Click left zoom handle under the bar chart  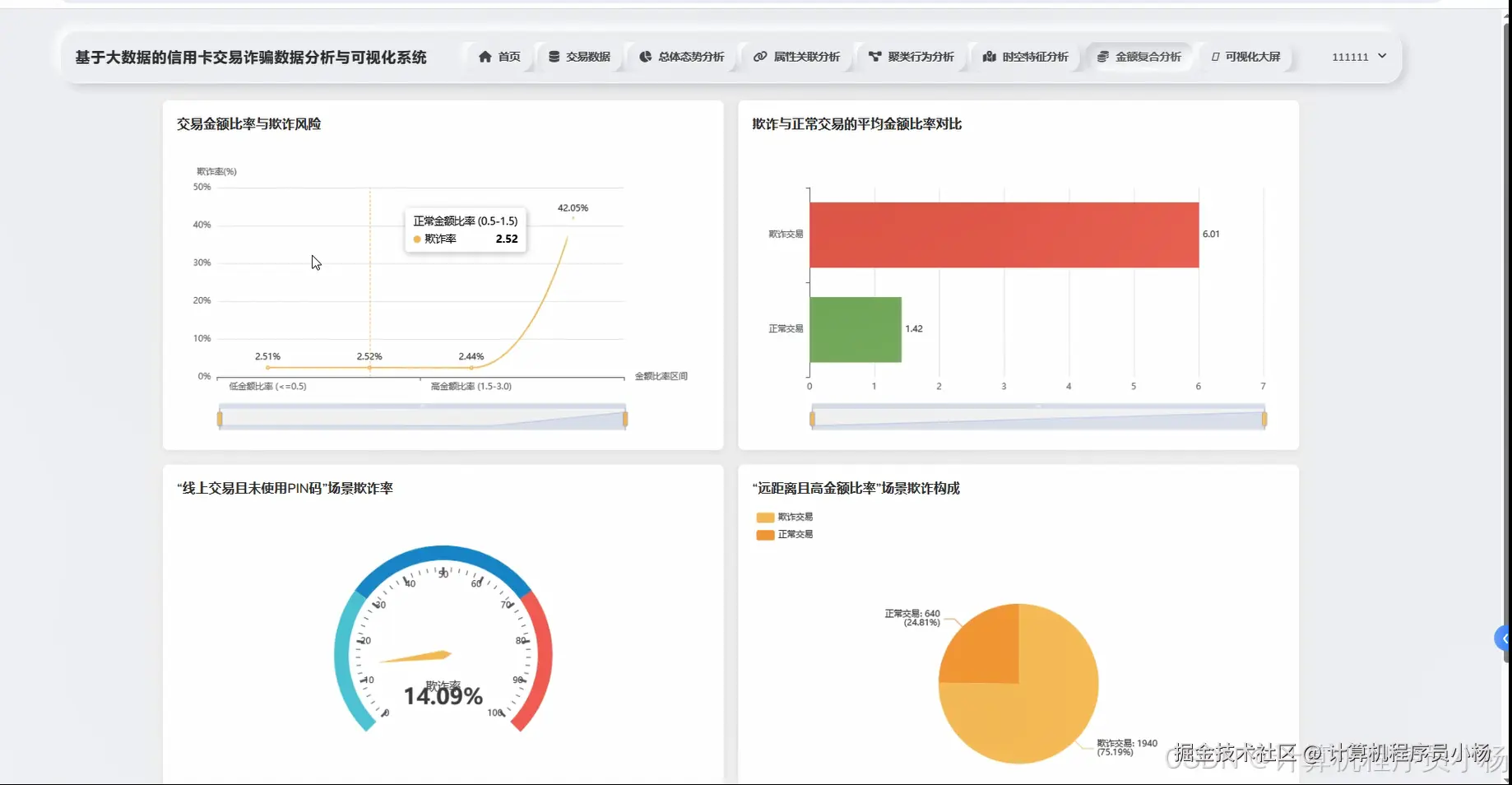click(812, 419)
